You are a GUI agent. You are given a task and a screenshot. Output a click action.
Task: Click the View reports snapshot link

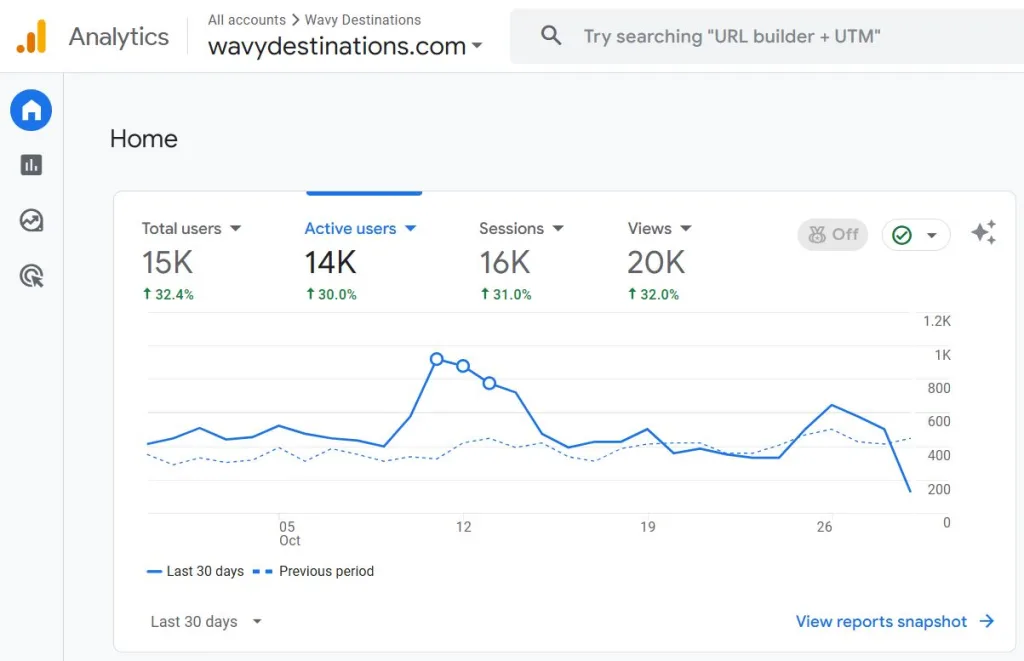[x=883, y=621]
